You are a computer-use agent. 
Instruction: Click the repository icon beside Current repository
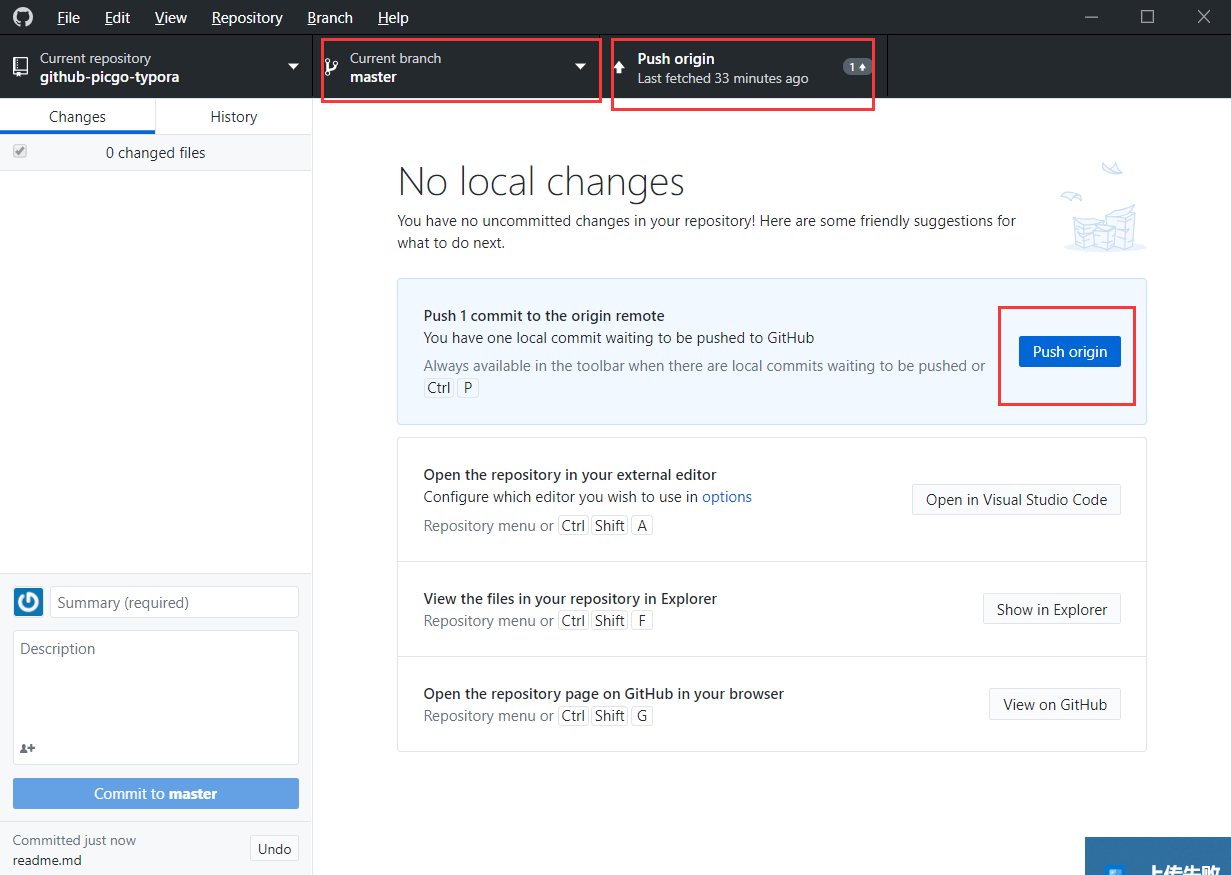(x=20, y=67)
